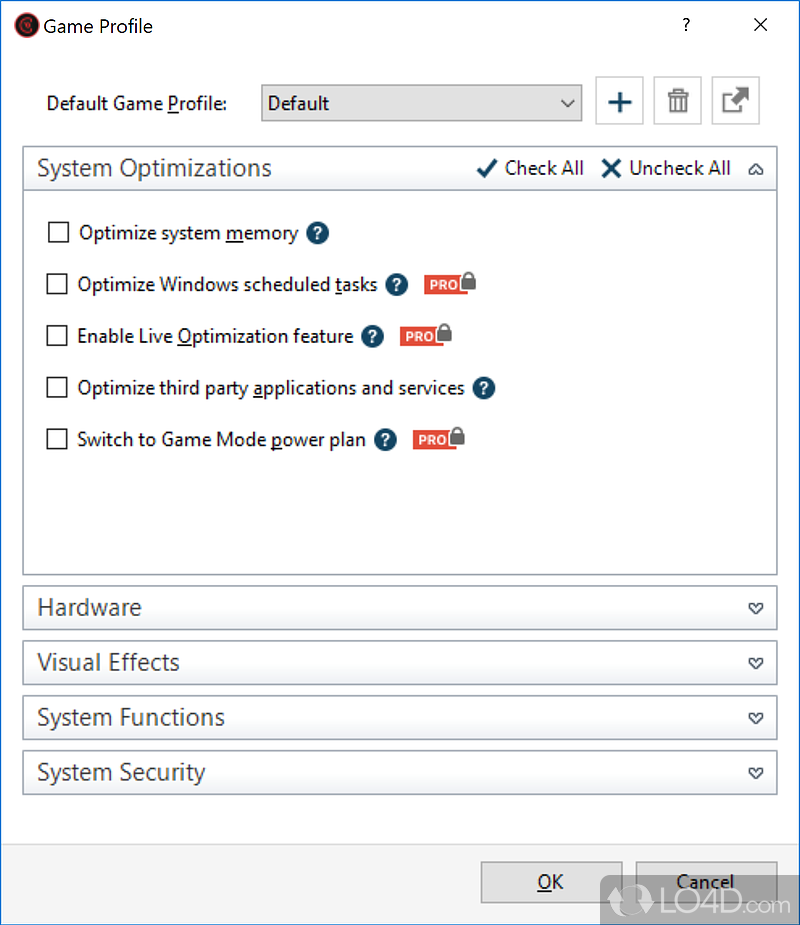Click the export profile icon

click(x=735, y=102)
